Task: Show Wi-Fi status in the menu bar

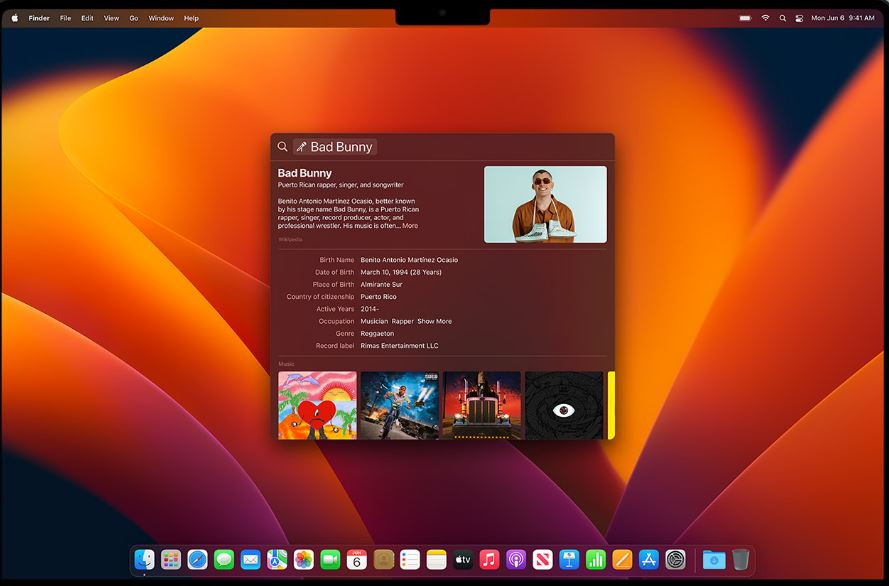Action: click(x=765, y=18)
